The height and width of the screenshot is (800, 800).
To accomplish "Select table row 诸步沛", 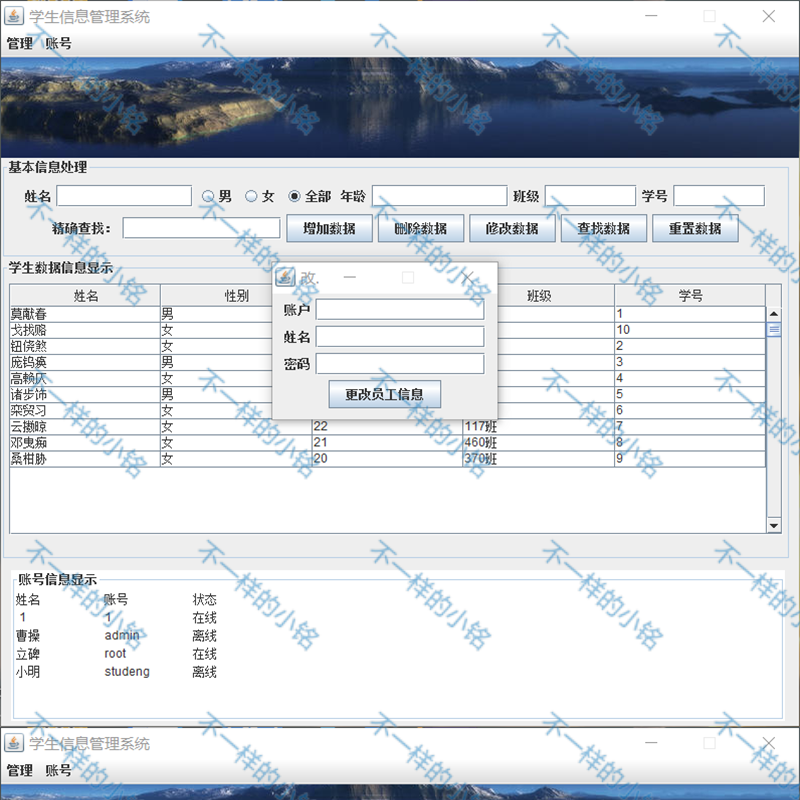I will point(388,394).
